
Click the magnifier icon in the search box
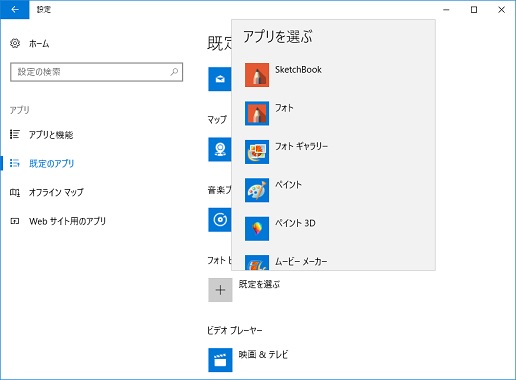[x=174, y=72]
